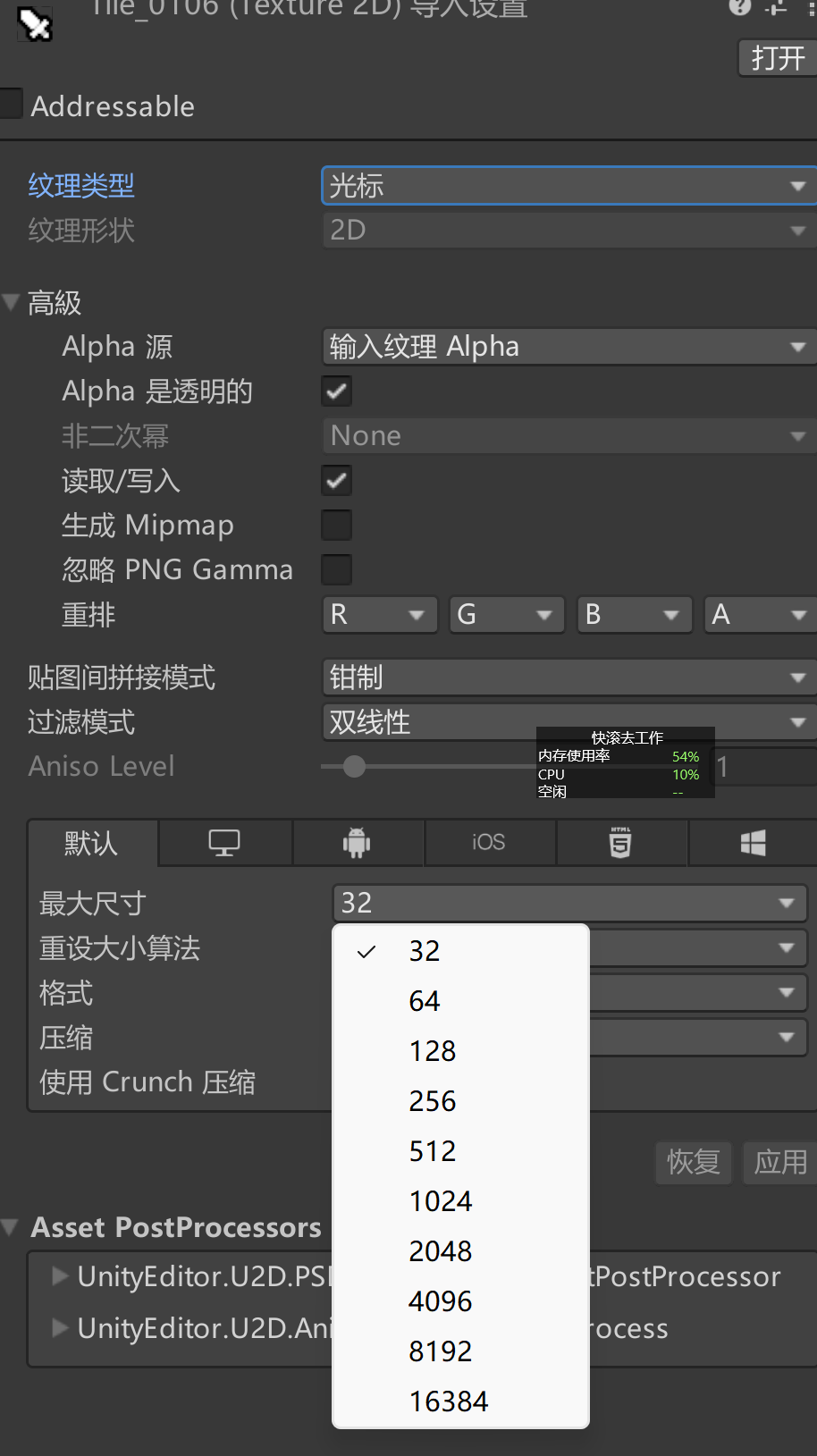Open the 纹理类型 dropdown showing 光标

[x=568, y=186]
